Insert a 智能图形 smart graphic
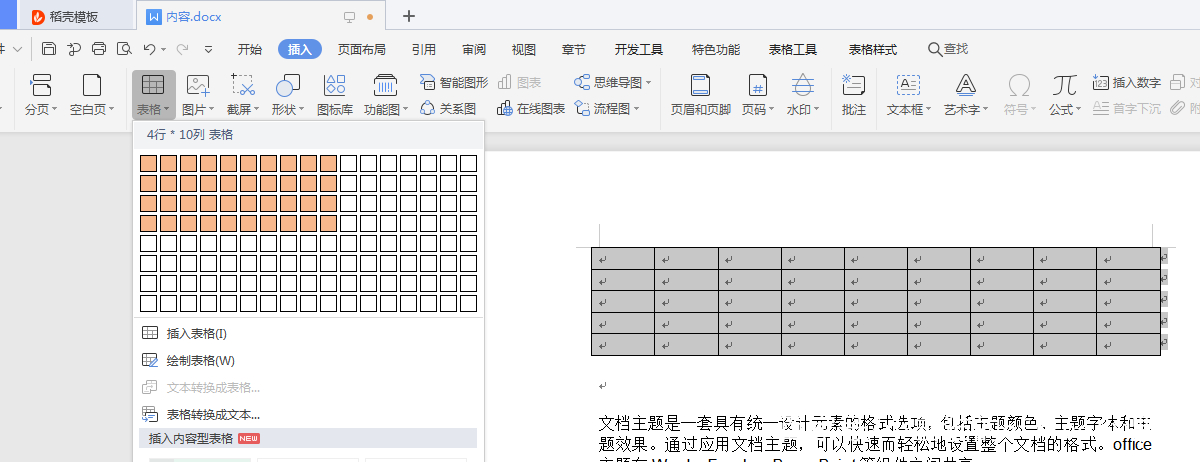Screen dimensions: 1200x462 [x=454, y=82]
